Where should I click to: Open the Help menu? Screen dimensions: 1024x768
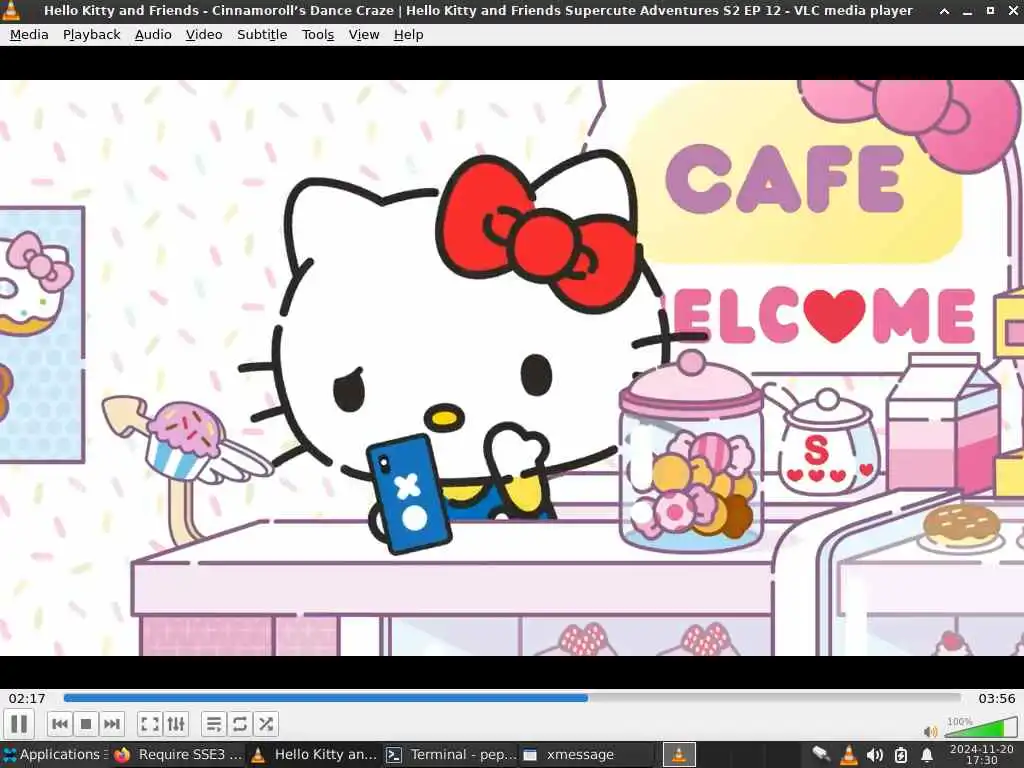click(x=408, y=35)
